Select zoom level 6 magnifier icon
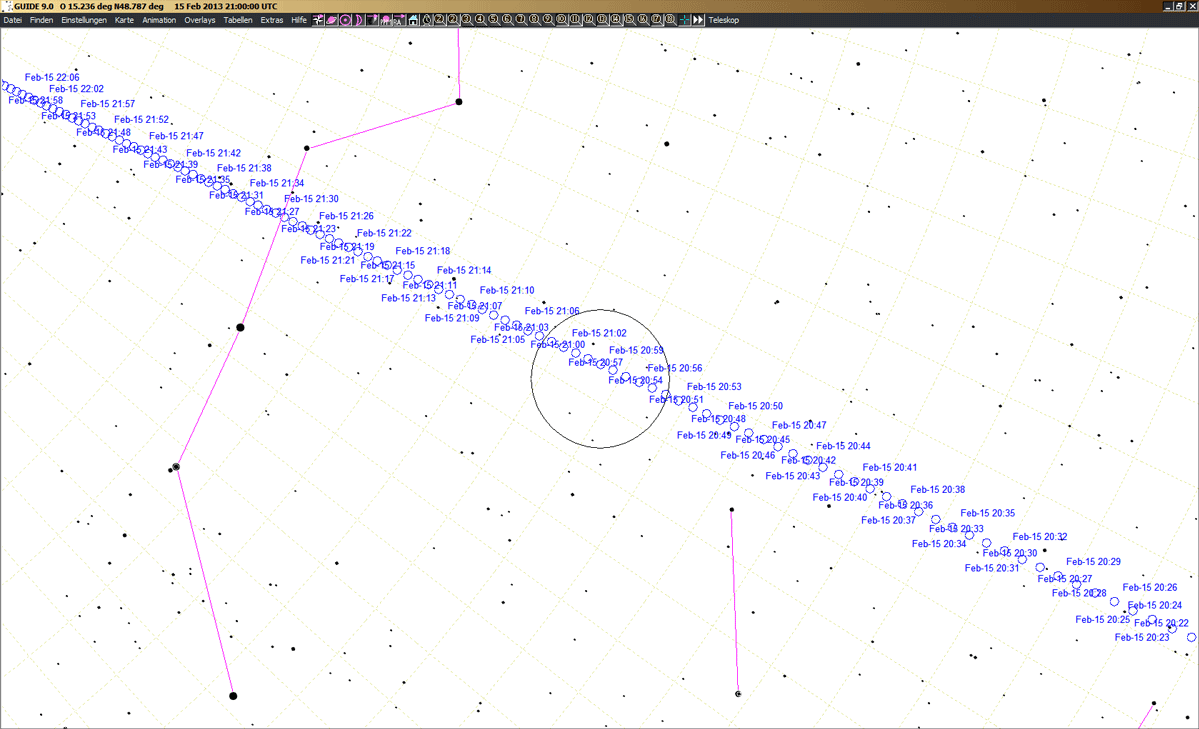The width and height of the screenshot is (1199, 729). tap(507, 20)
